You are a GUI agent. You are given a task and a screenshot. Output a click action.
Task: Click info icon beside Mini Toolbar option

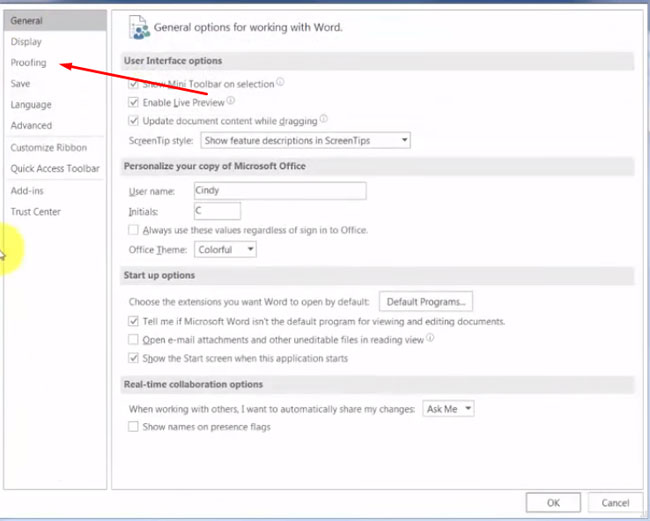[280, 82]
